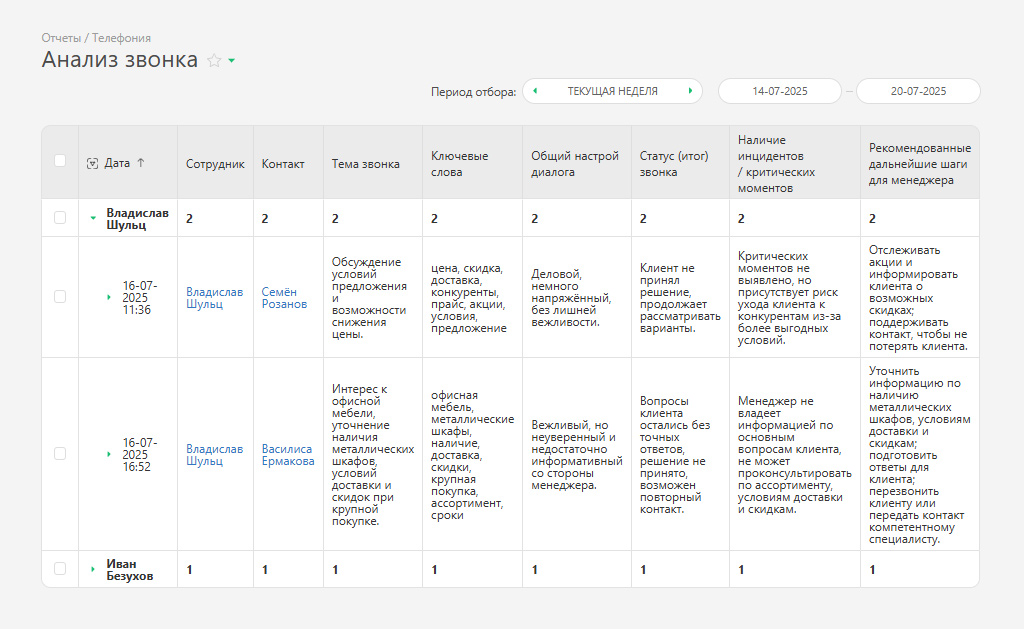
Task: Click the mood cell Вежливый, но неуверенный
Action: click(x=577, y=455)
